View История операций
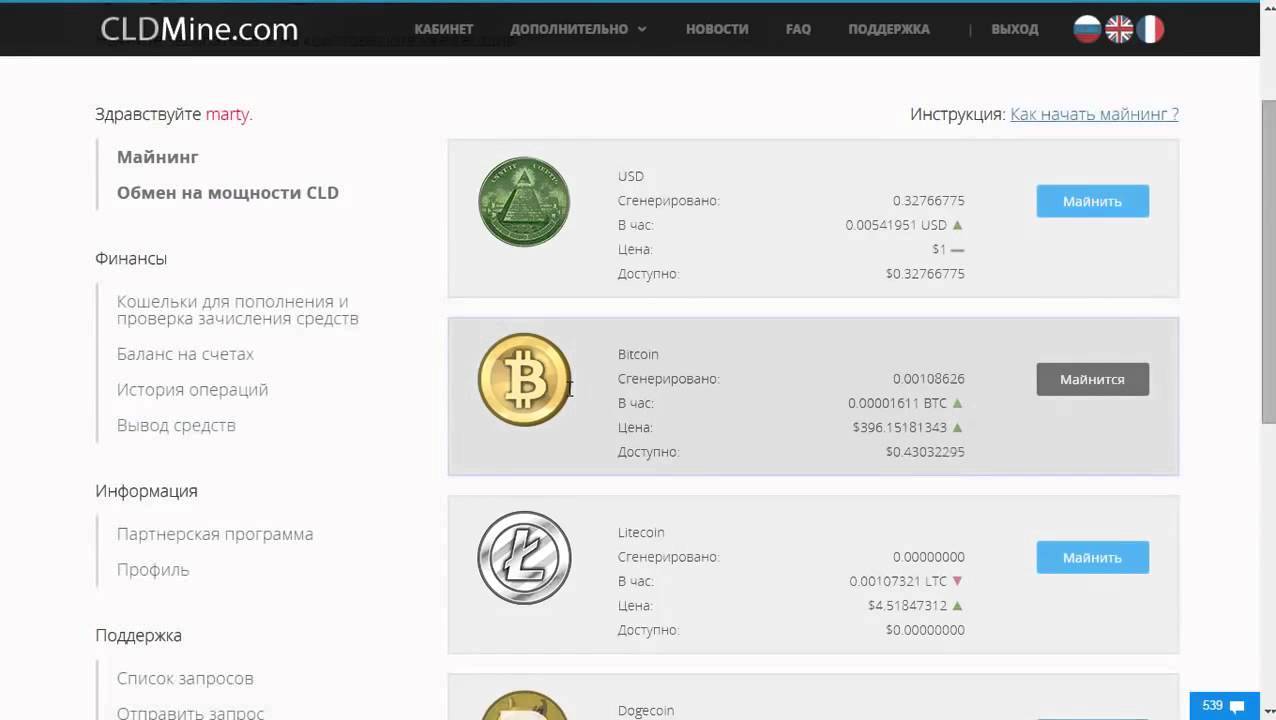Screen dimensions: 1276x720 192,390
